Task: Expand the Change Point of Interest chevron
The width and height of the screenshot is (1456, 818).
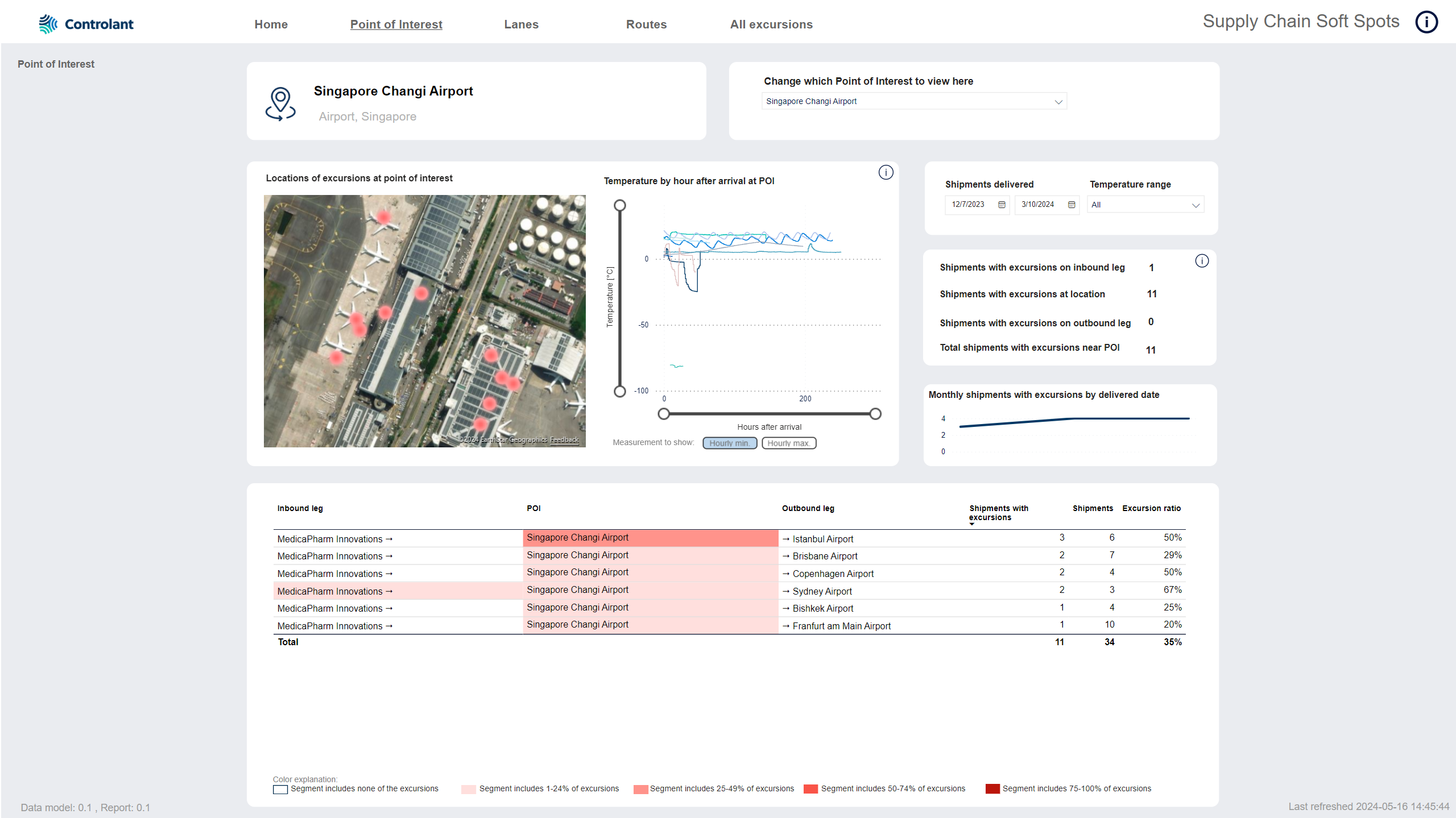Action: (1058, 101)
